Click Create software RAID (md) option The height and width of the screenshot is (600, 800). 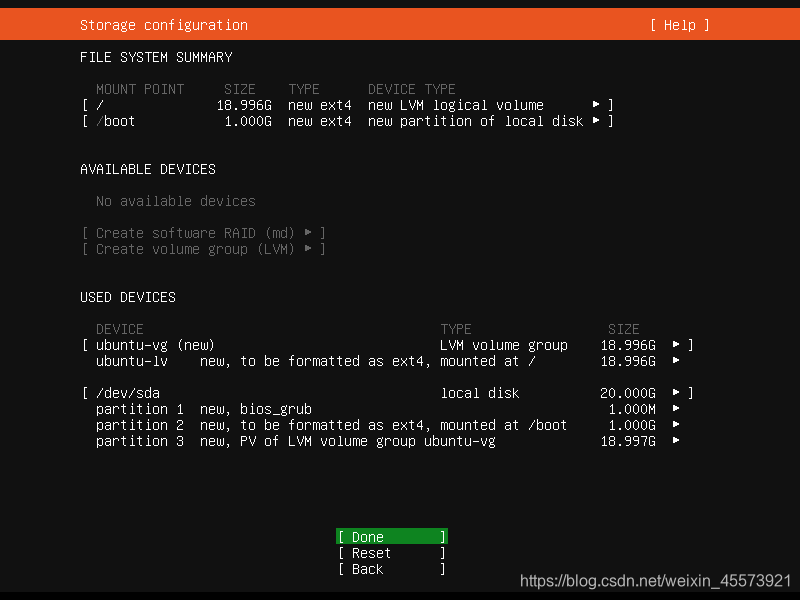click(204, 233)
